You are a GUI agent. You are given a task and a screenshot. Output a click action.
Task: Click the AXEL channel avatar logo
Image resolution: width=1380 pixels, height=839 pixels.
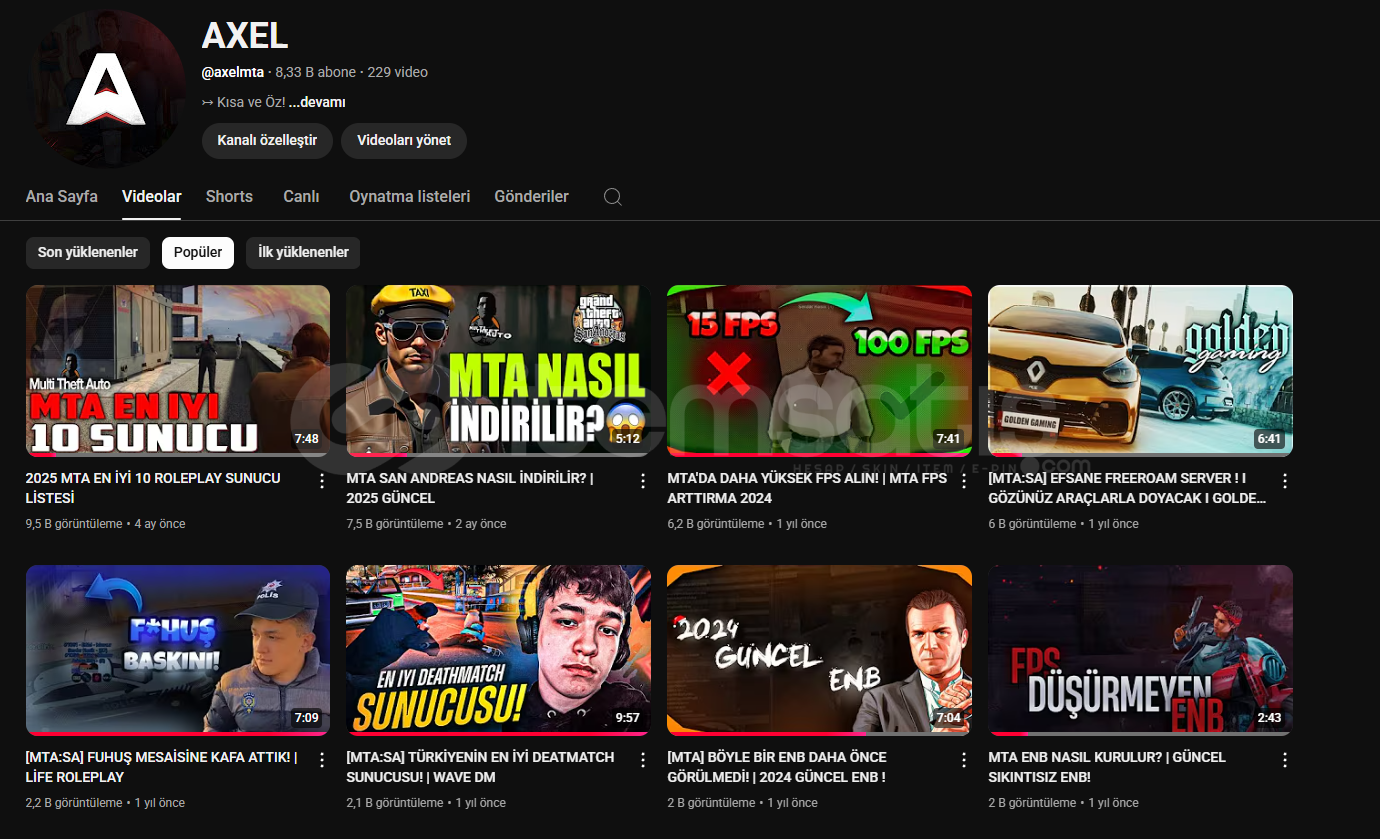click(x=106, y=89)
